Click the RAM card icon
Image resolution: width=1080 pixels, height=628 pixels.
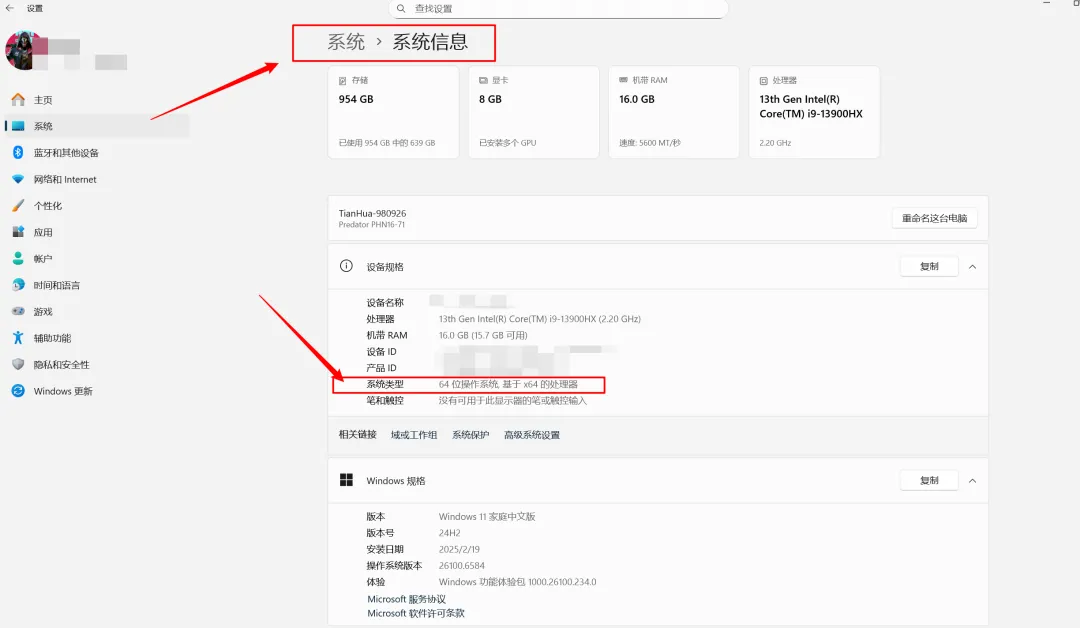[x=623, y=80]
